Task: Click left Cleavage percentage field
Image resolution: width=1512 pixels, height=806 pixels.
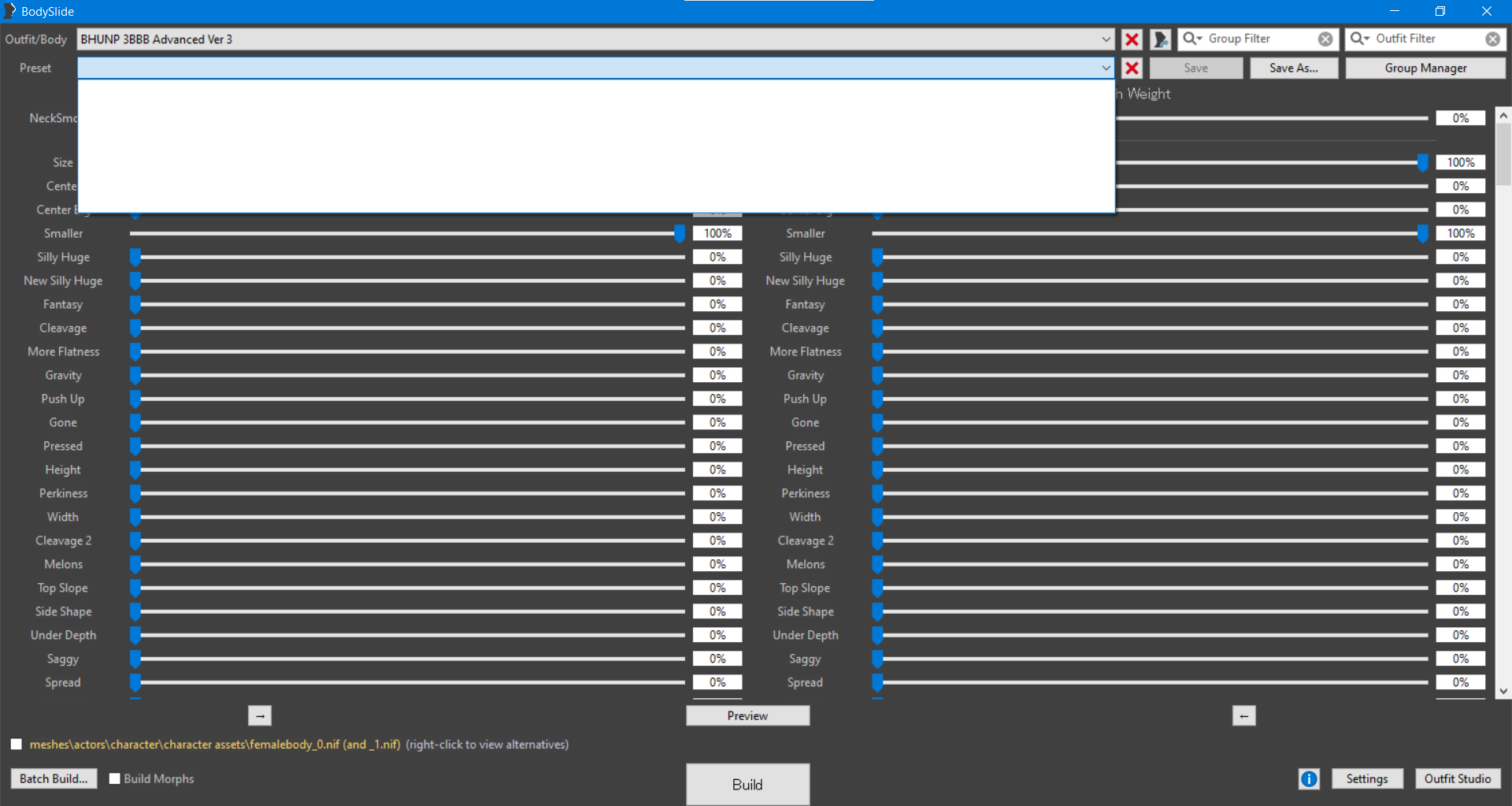Action: (717, 328)
